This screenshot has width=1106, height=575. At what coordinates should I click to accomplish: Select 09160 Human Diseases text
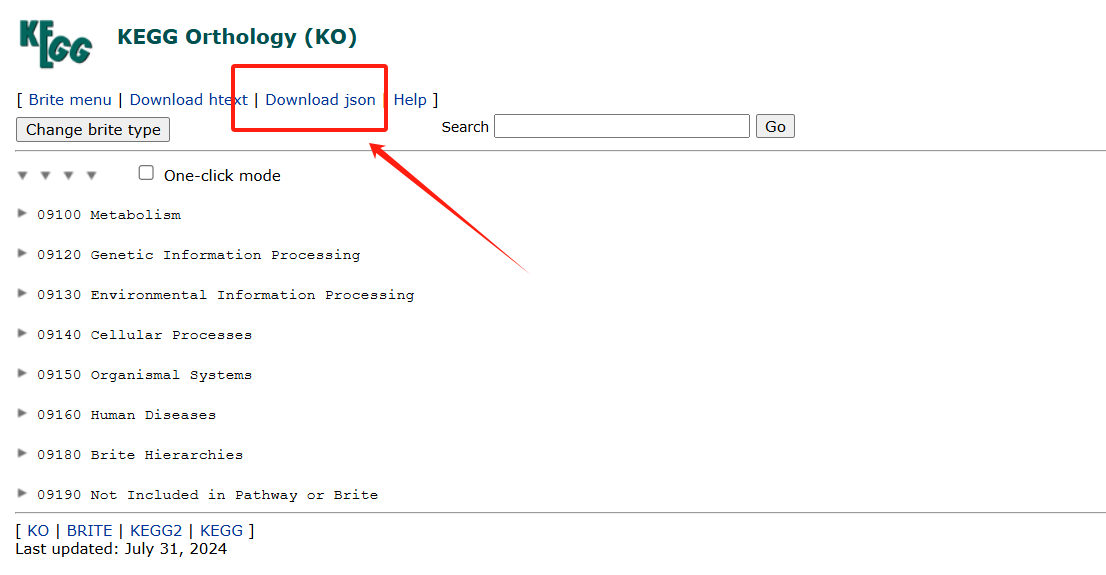127,415
